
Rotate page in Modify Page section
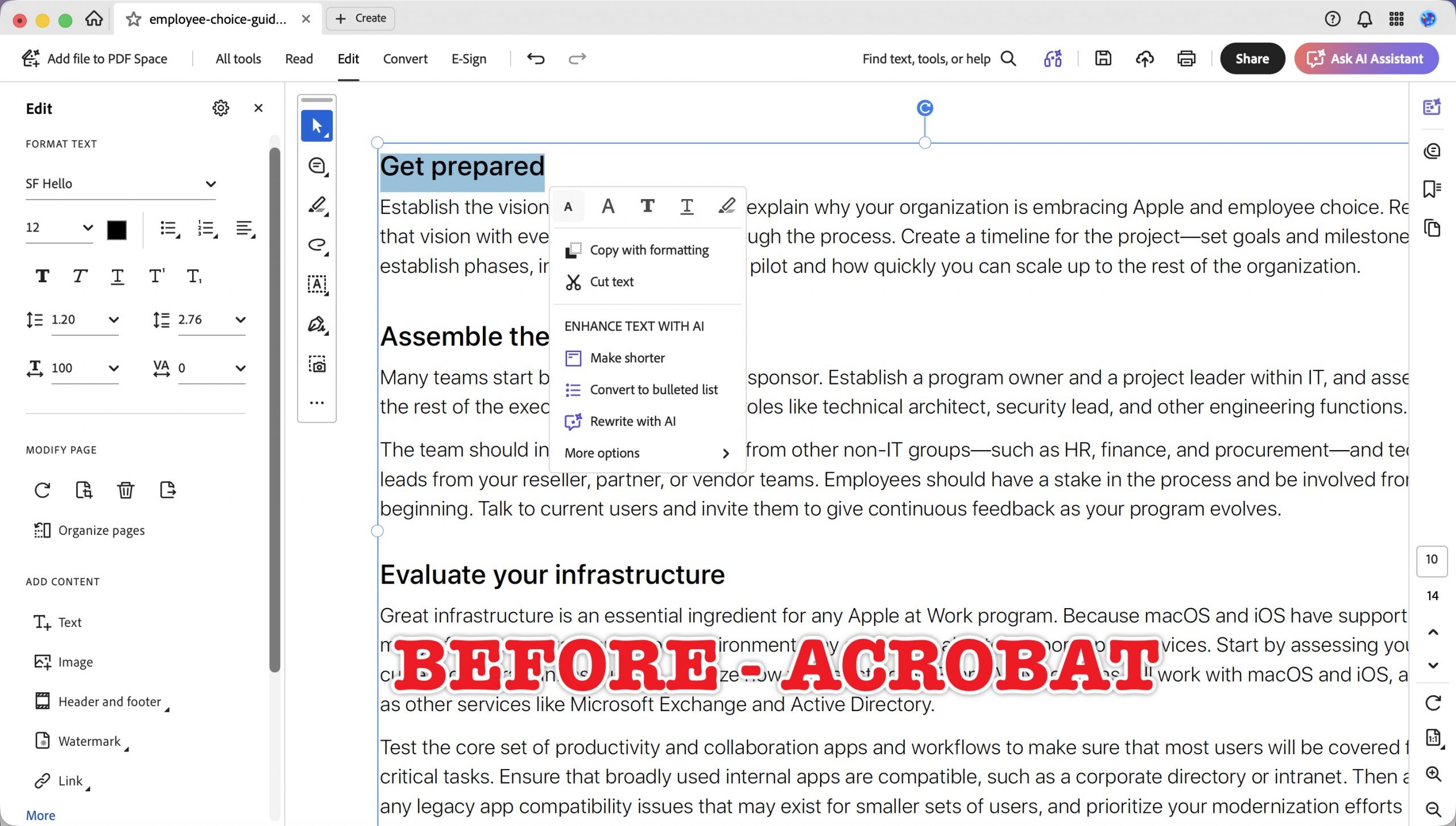pyautogui.click(x=43, y=490)
